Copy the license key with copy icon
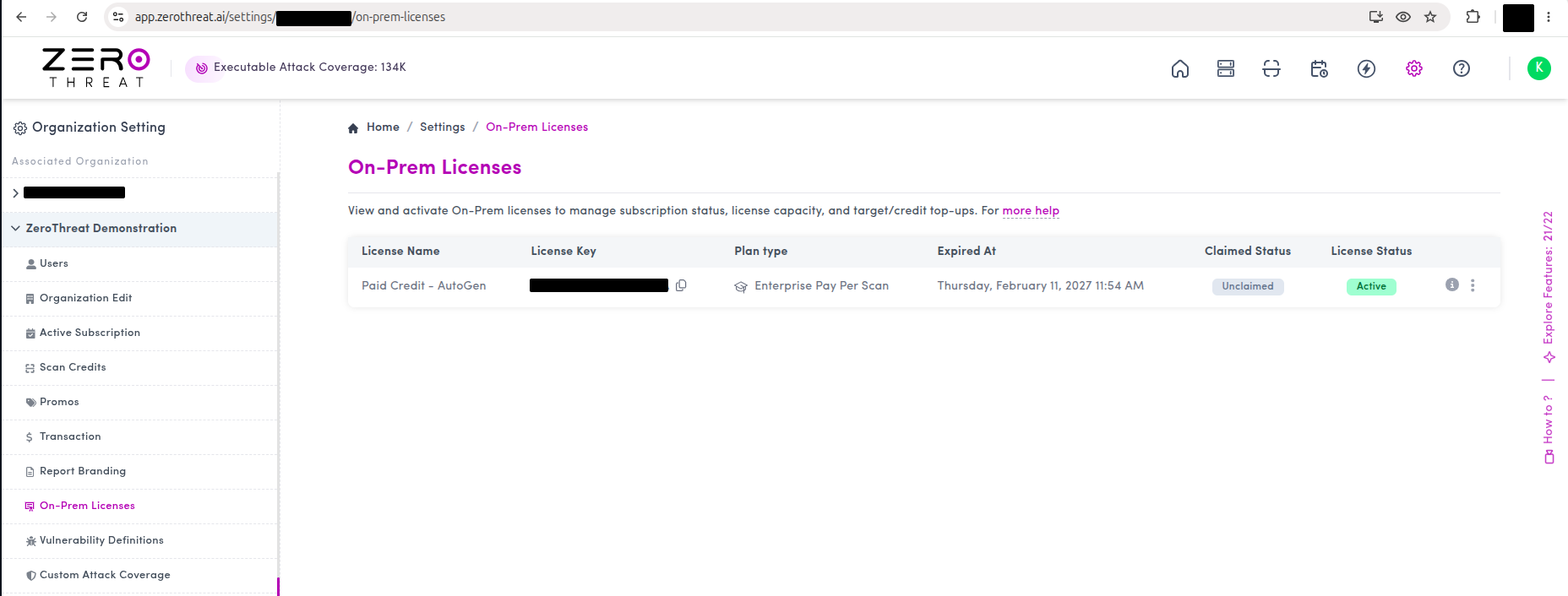The width and height of the screenshot is (1568, 596). coord(681,285)
